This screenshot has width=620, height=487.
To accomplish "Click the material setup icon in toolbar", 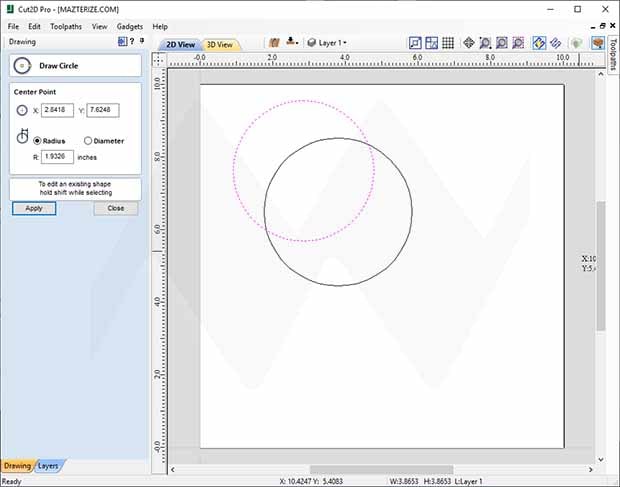I will pos(274,42).
